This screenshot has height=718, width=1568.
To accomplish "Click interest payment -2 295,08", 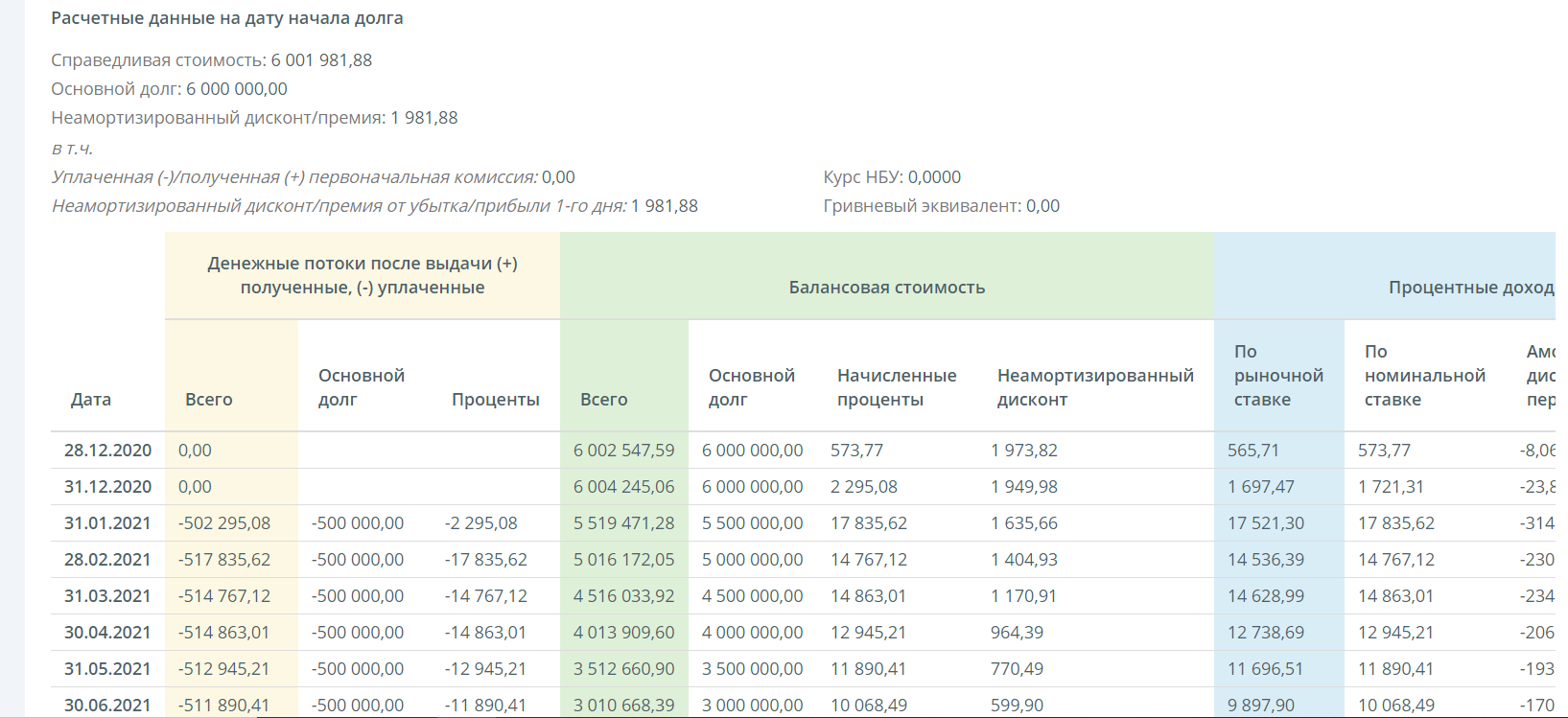I will tap(481, 523).
